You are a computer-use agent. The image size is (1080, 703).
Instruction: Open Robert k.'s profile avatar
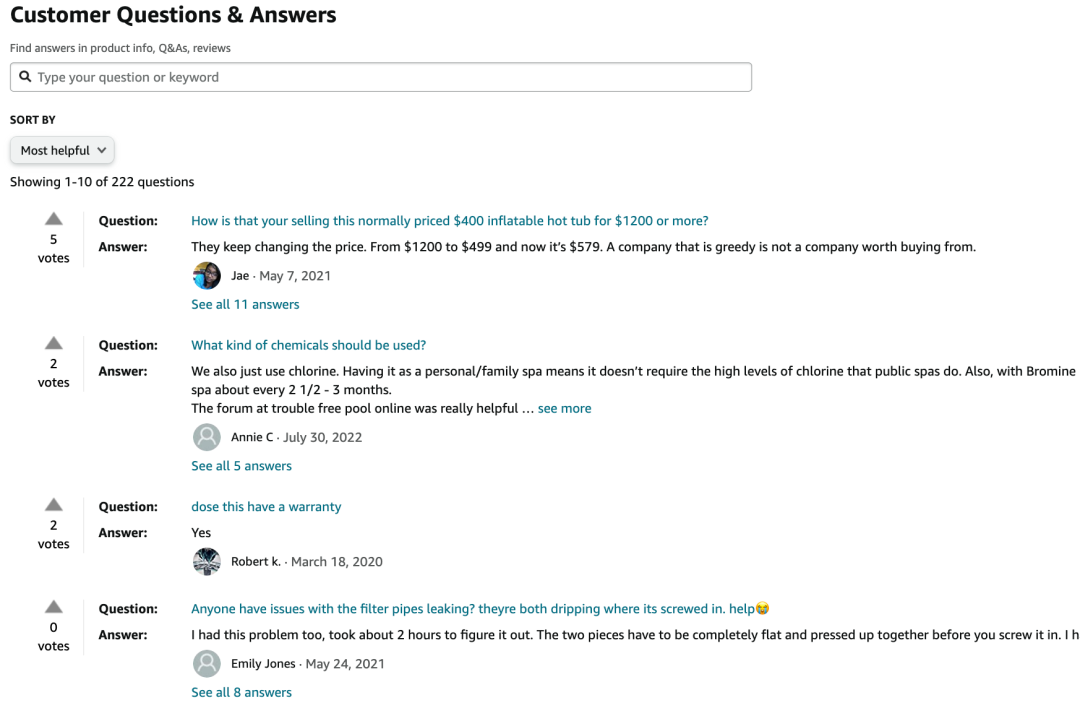coord(207,561)
